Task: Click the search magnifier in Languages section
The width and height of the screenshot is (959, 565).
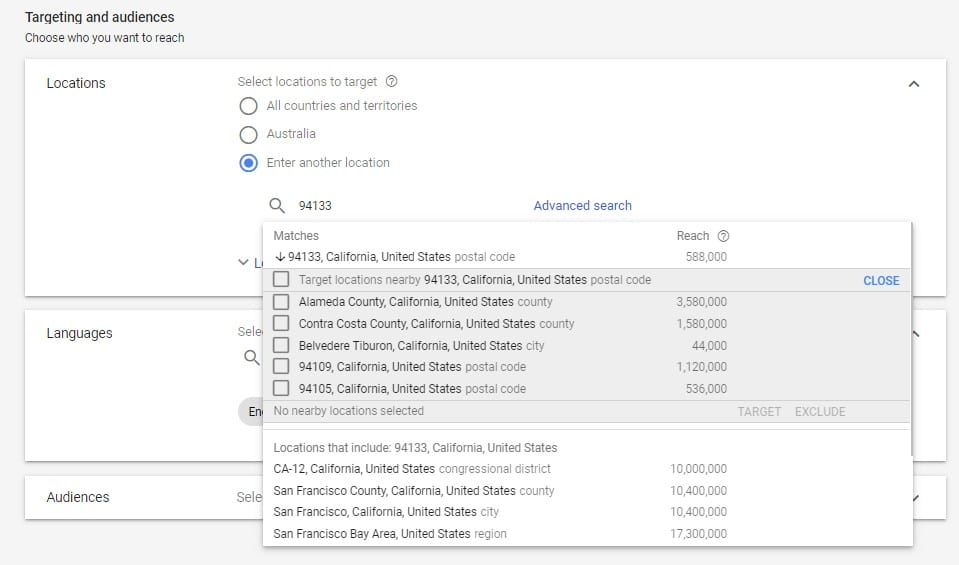Action: pos(251,357)
